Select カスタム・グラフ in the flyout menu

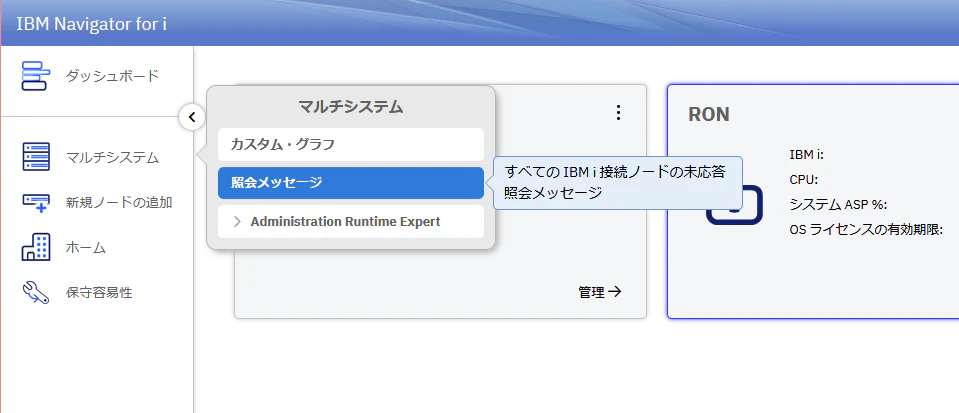point(351,144)
